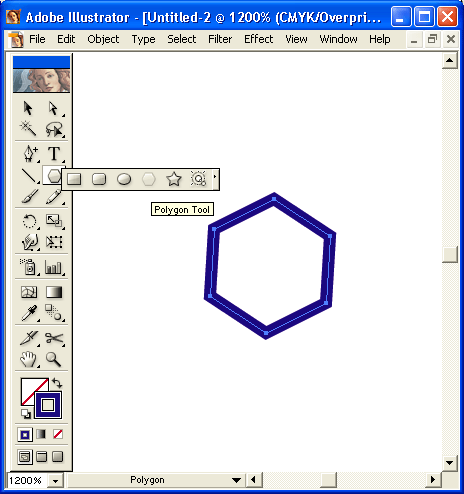Open the 1200% zoom level dropdown
464x494 pixels.
55,481
